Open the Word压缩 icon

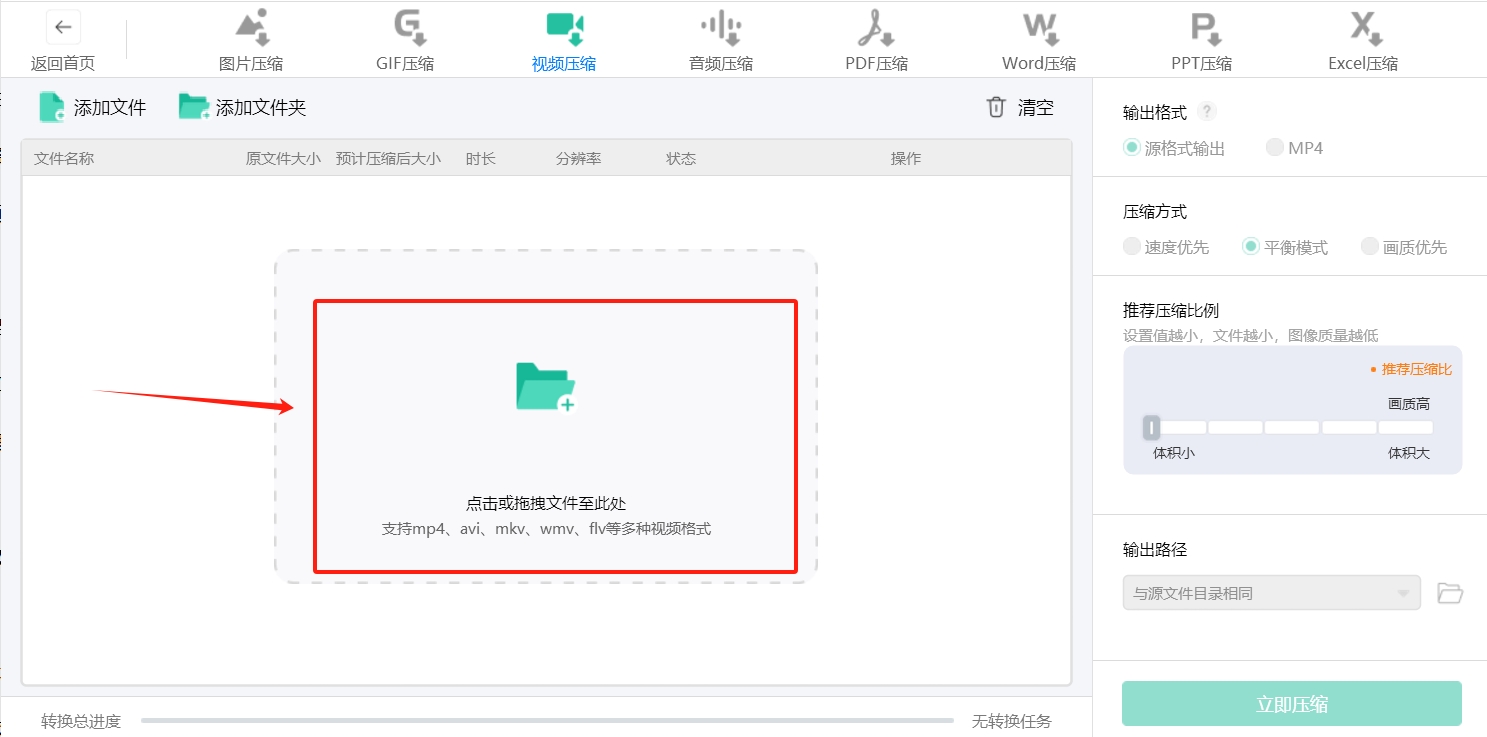(1040, 28)
